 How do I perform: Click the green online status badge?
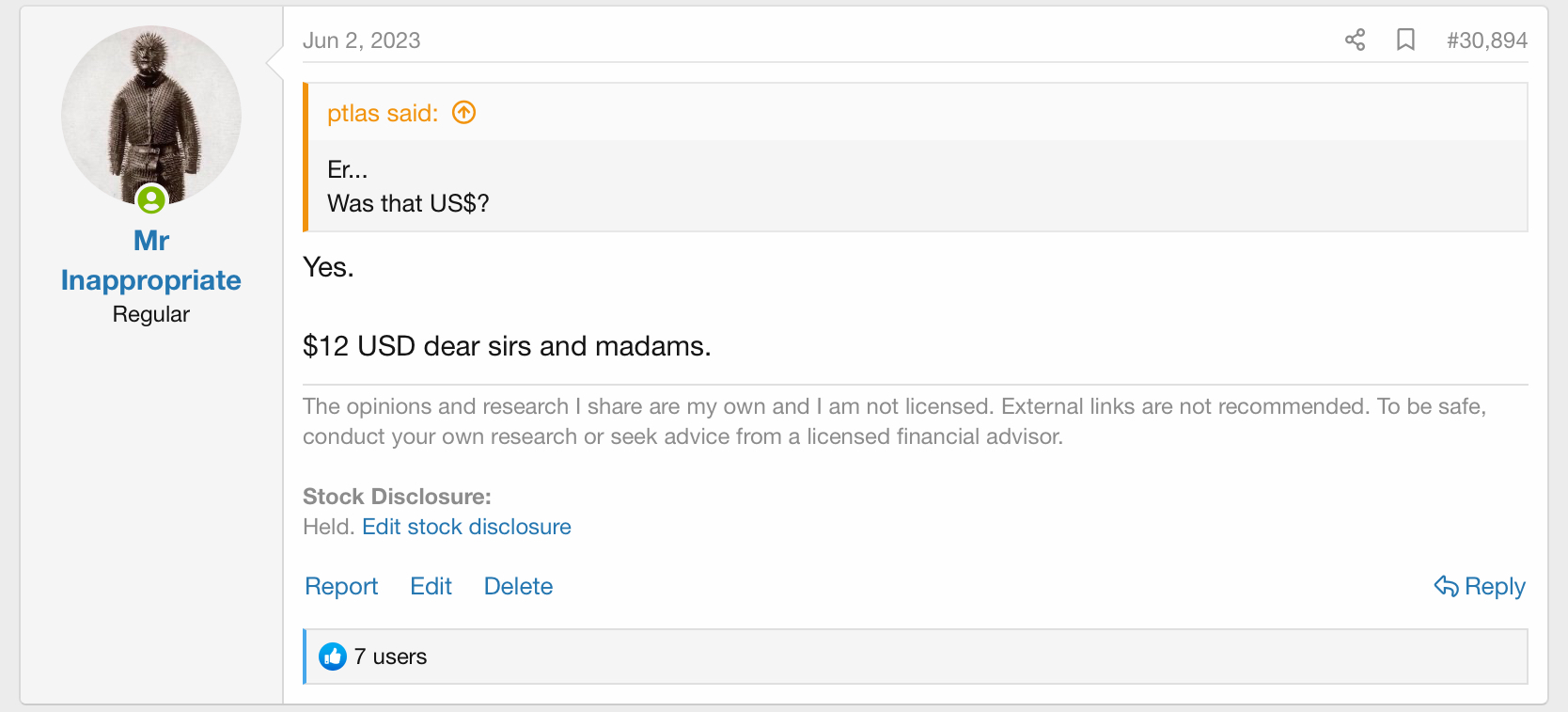[151, 199]
